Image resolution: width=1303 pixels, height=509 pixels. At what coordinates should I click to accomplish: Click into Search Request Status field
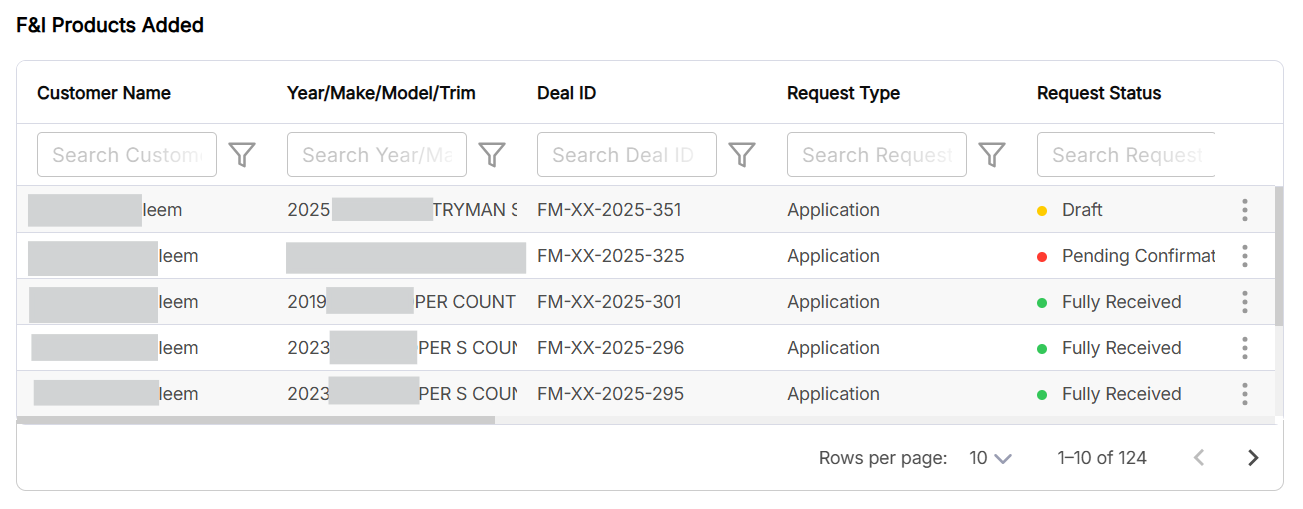tap(1126, 155)
